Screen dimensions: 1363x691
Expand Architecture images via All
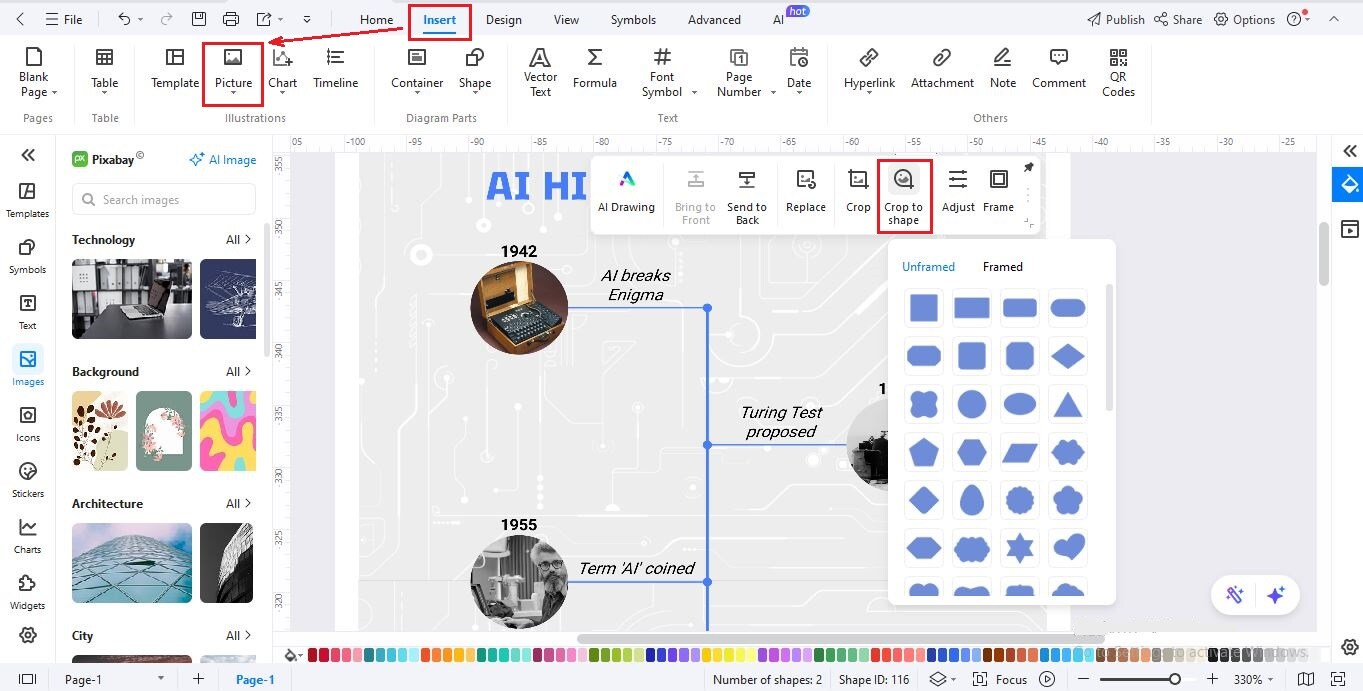tap(238, 504)
